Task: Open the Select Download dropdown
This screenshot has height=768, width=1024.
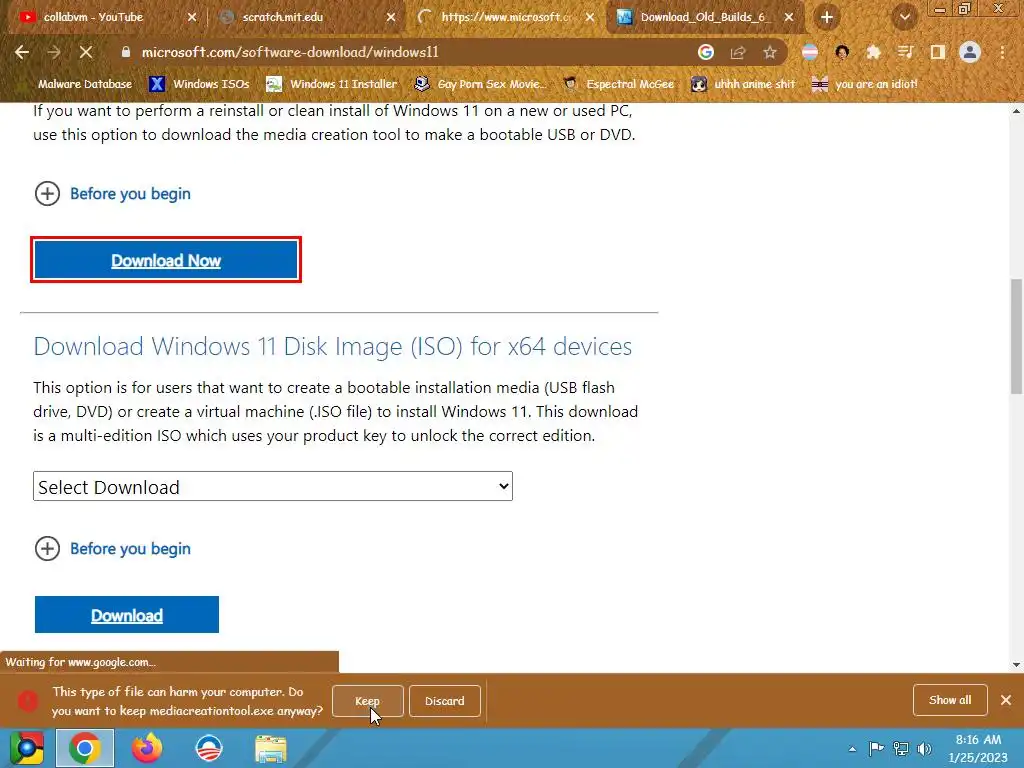Action: tap(273, 487)
